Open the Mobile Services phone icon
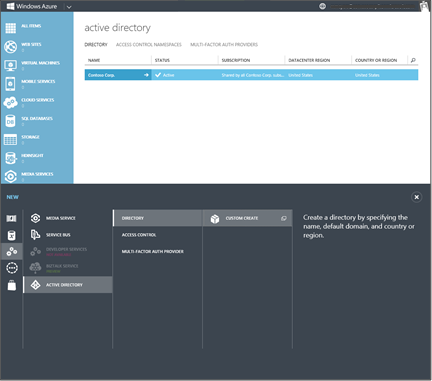Image resolution: width=432 pixels, height=381 pixels. click(10, 84)
